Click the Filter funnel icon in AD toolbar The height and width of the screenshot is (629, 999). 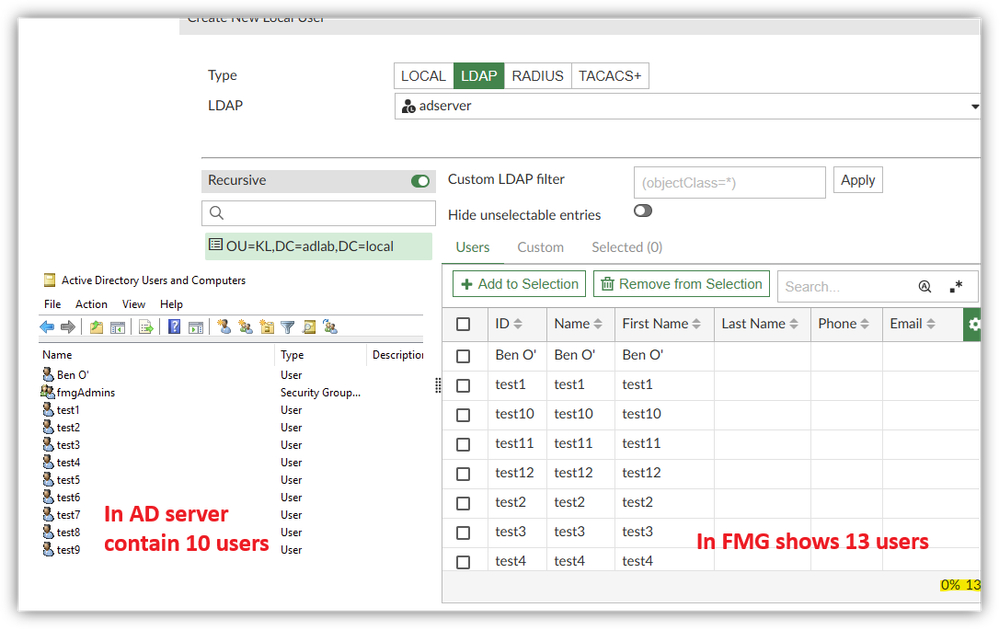coord(288,327)
